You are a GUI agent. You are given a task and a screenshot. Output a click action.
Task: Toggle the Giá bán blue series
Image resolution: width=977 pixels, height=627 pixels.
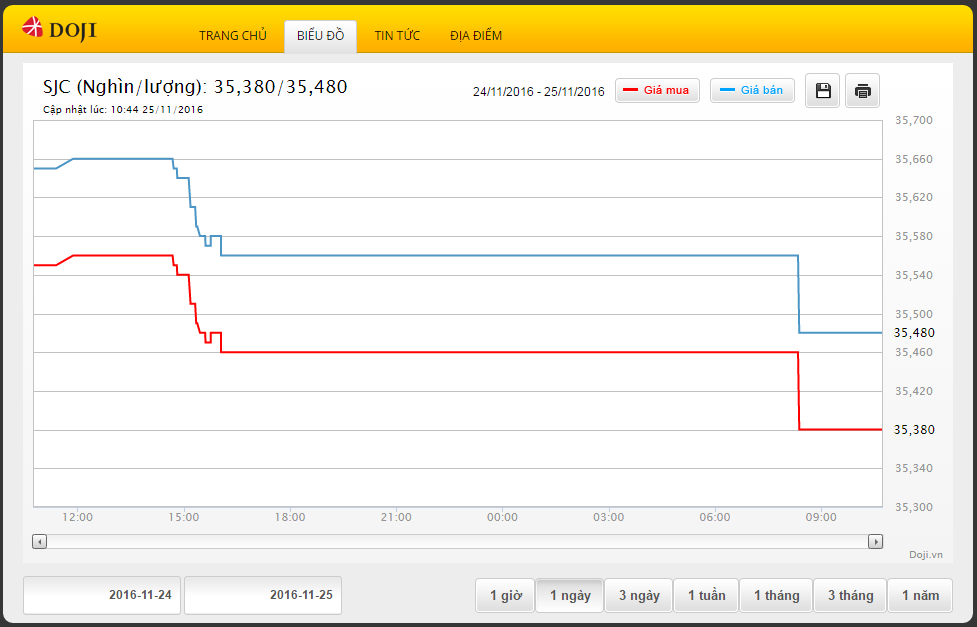point(752,90)
